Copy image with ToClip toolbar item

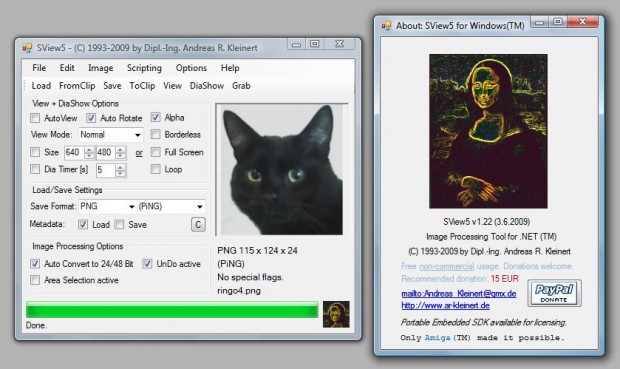[142, 86]
